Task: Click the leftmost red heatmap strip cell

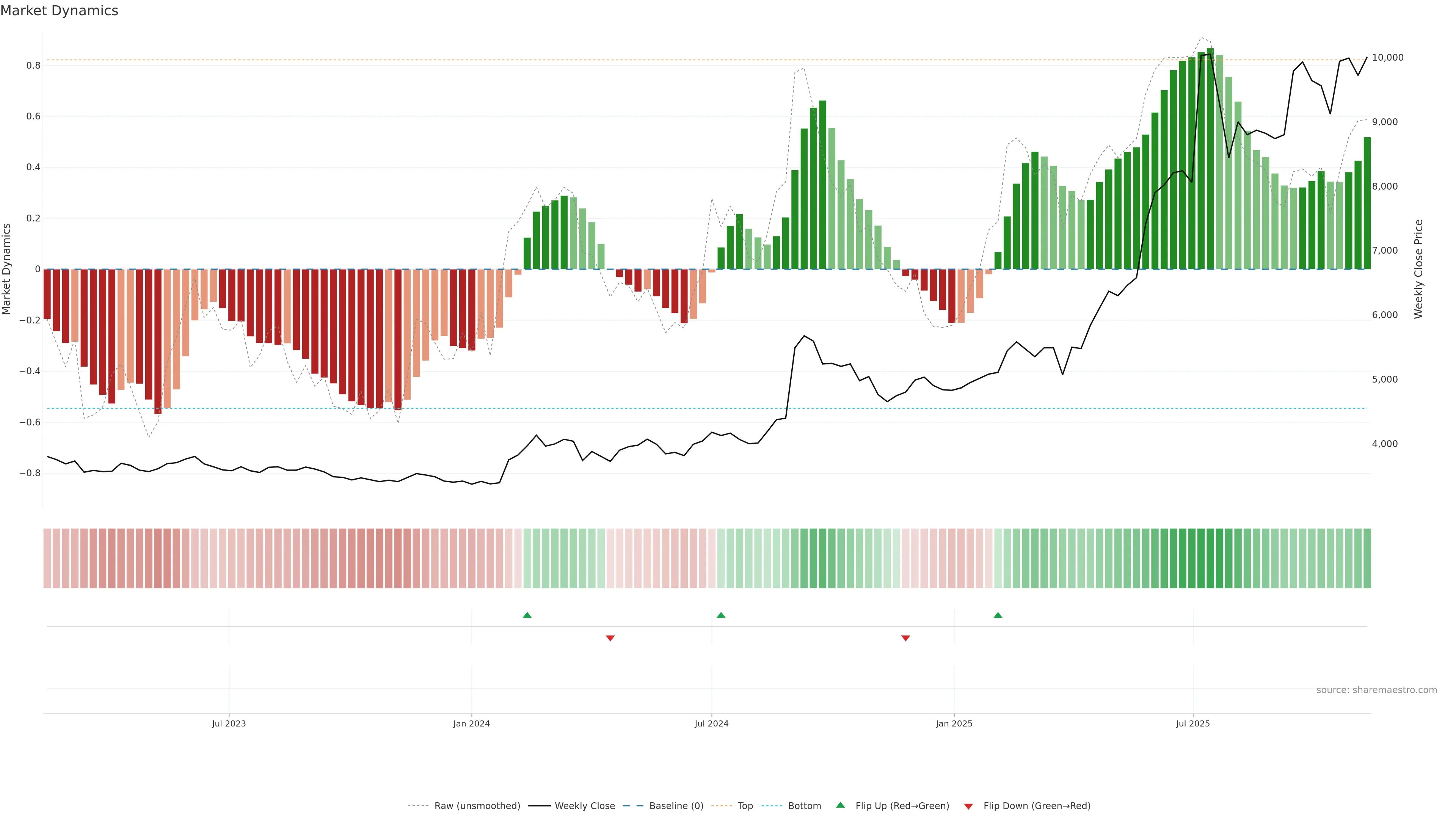Action: pos(47,558)
